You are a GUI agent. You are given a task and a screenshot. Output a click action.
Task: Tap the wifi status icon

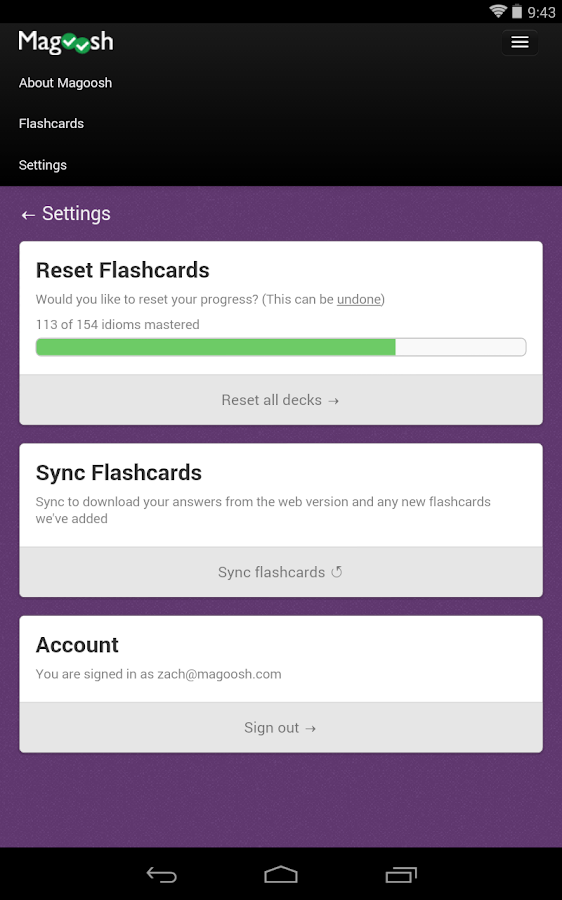[498, 11]
